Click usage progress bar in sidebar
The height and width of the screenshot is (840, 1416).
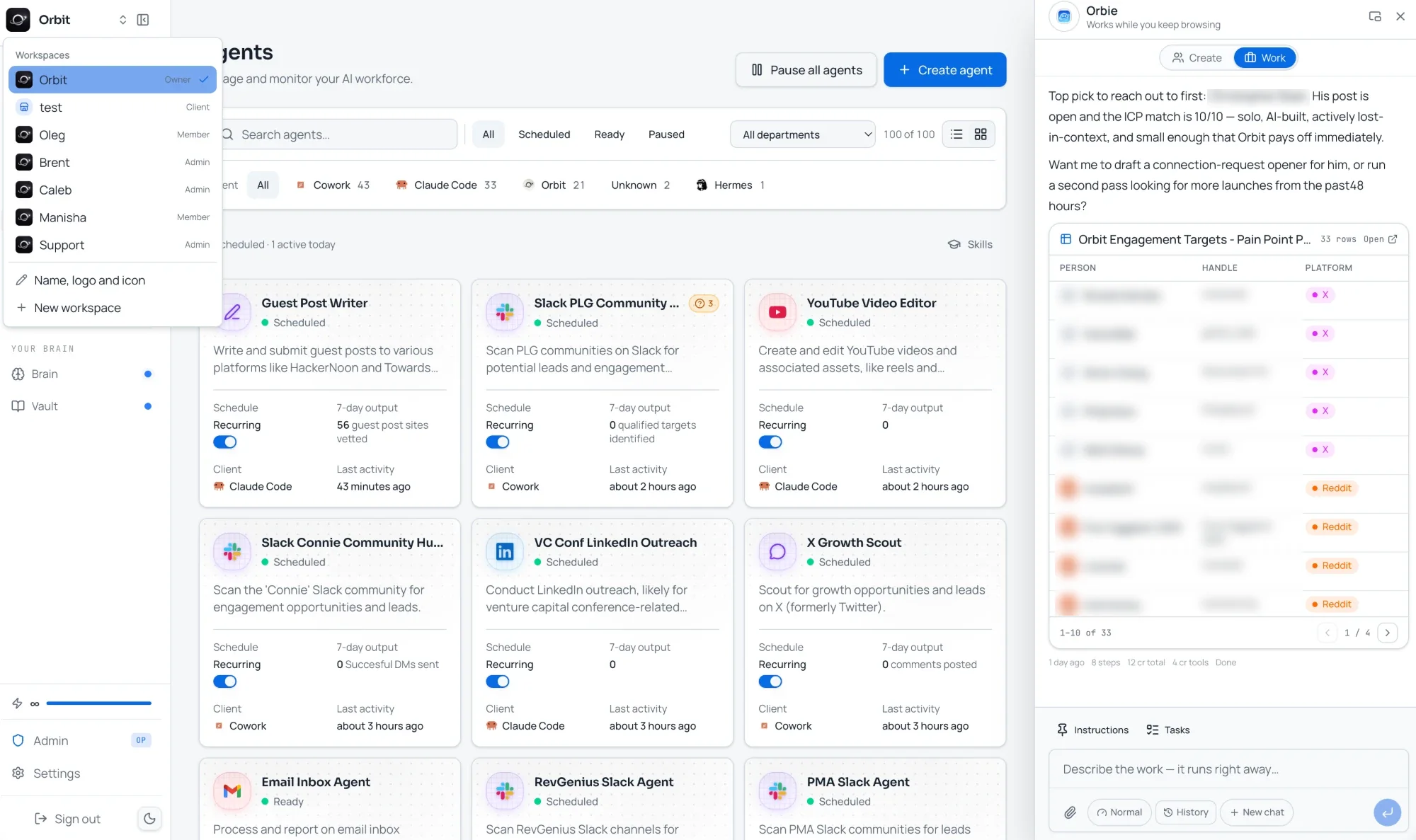tap(98, 703)
